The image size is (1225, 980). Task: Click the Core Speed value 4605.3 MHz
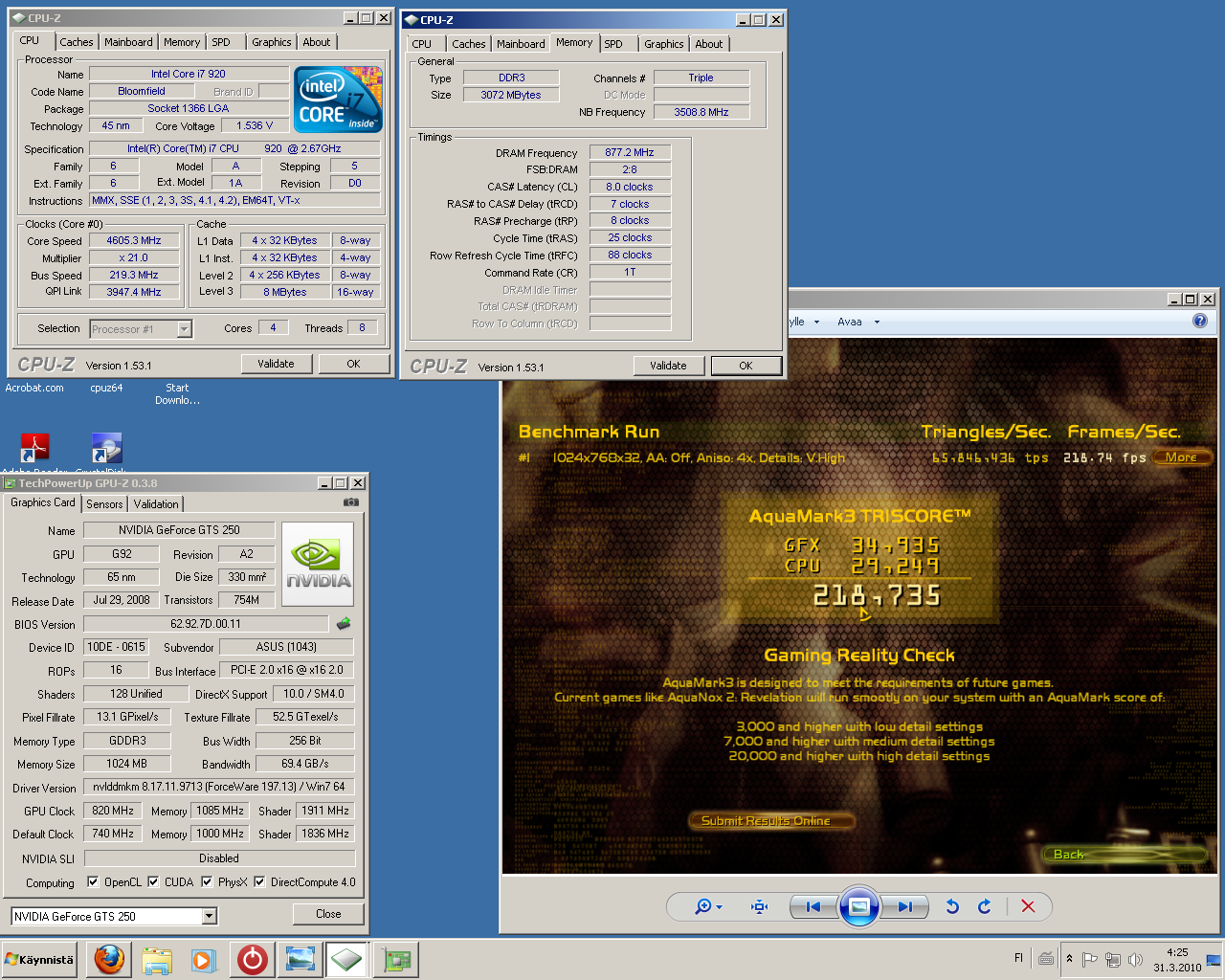point(134,241)
